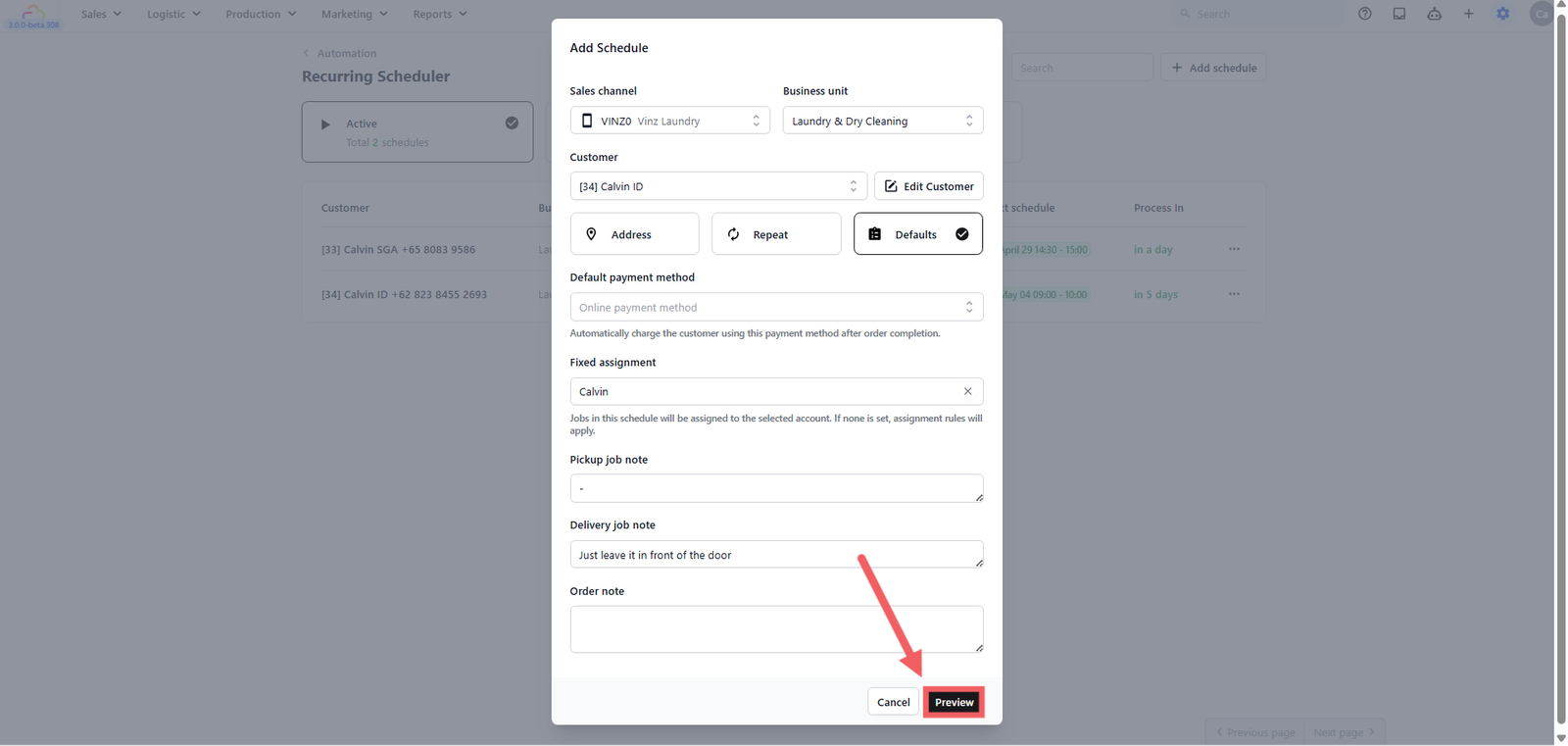Clear the Calvin fixed assignment with the X
This screenshot has height=746, width=1568.
pos(967,391)
